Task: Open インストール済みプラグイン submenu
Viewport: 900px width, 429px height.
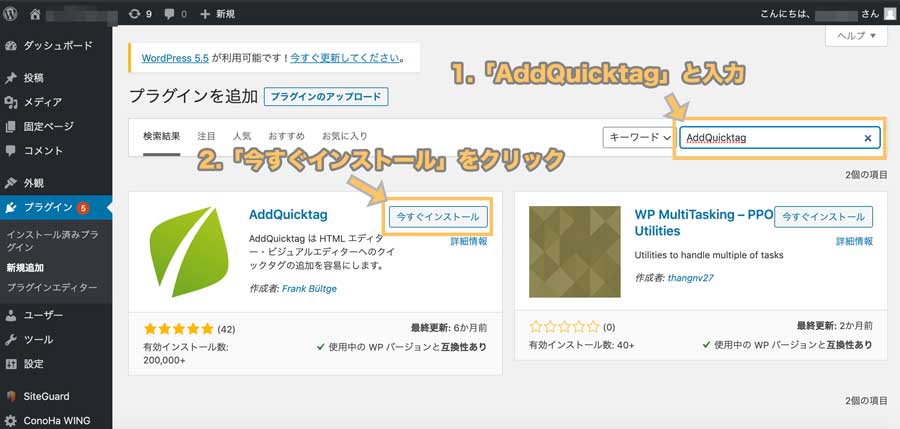Action: [x=52, y=241]
